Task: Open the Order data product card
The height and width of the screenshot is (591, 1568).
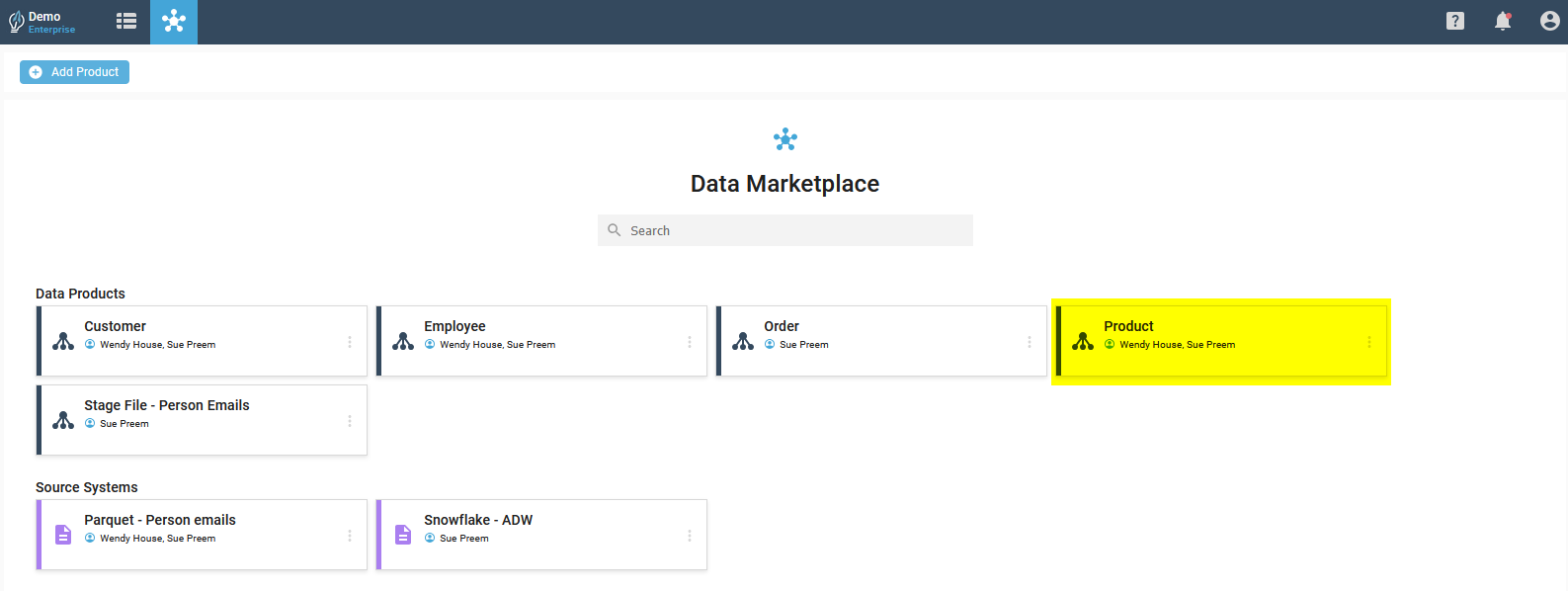Action: (x=881, y=341)
